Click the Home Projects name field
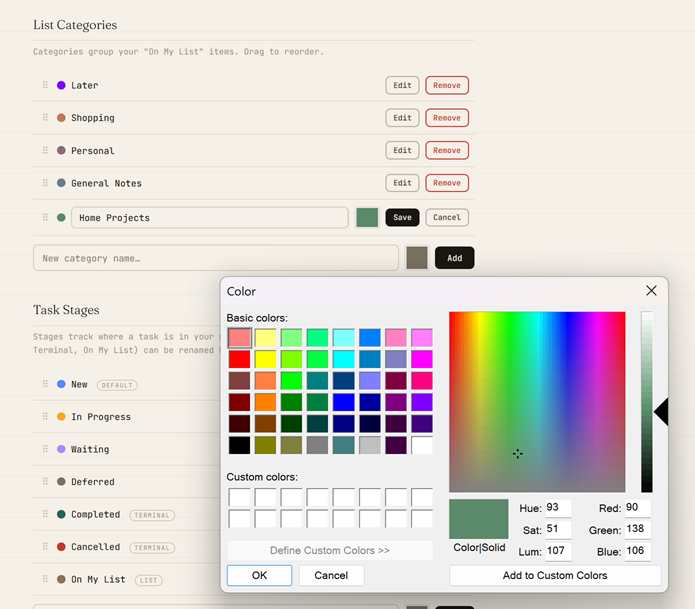The height and width of the screenshot is (609, 695). tap(210, 218)
